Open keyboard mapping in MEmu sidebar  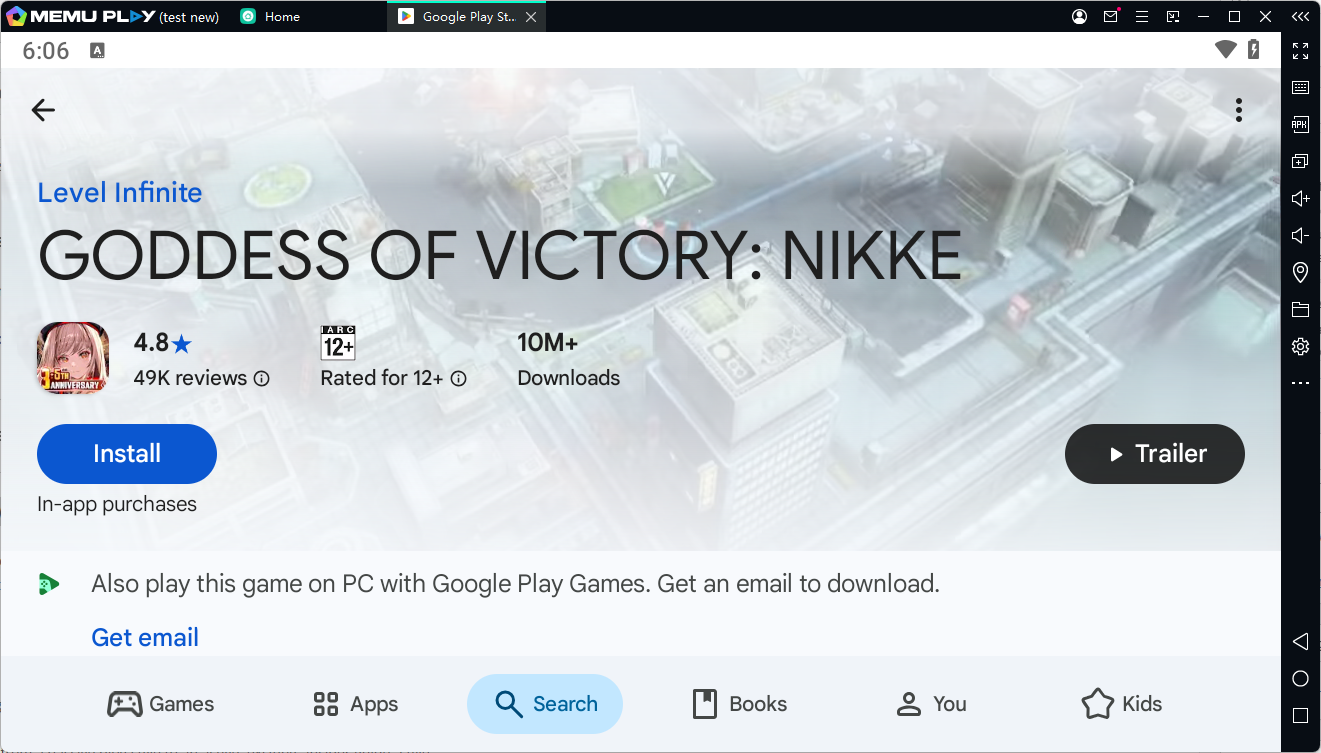[x=1300, y=88]
